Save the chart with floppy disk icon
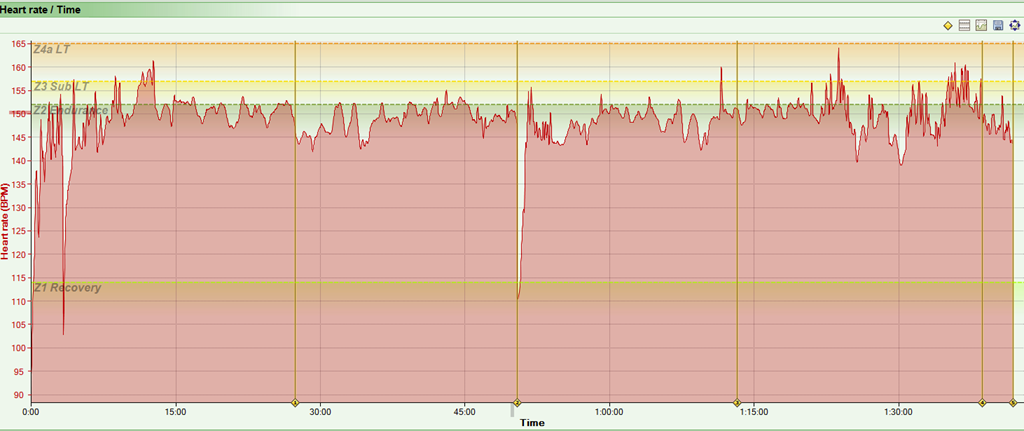This screenshot has width=1024, height=431. point(997,25)
